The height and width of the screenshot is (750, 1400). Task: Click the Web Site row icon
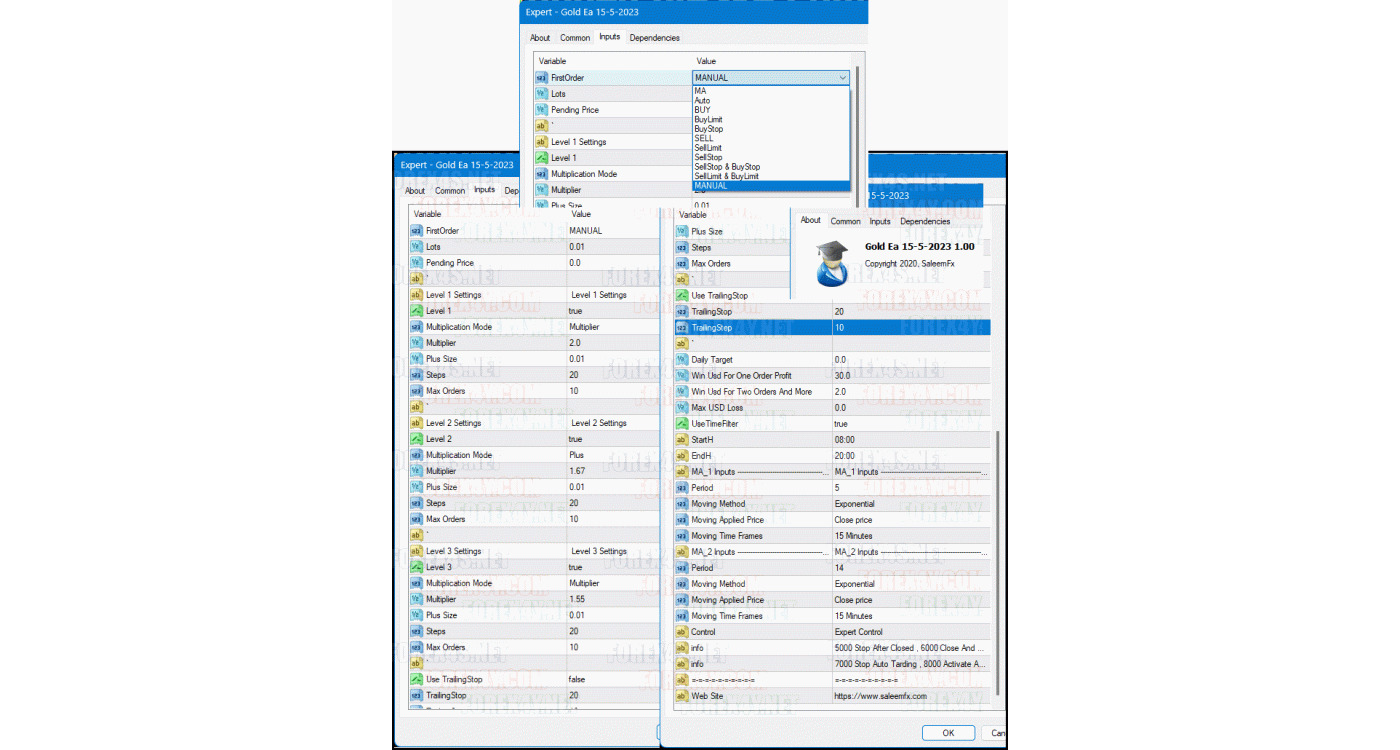(681, 696)
